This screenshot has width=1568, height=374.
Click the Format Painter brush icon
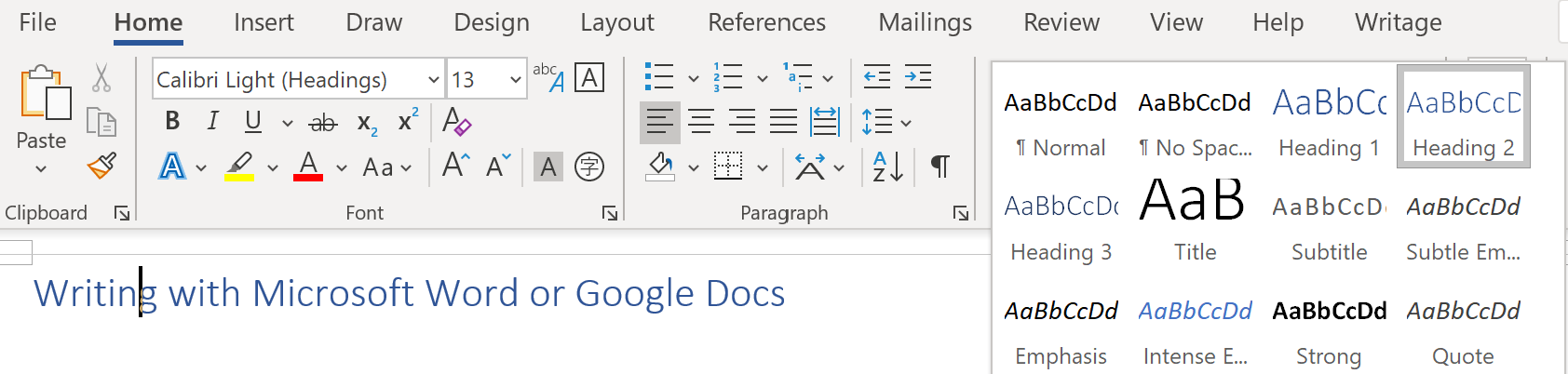(101, 167)
